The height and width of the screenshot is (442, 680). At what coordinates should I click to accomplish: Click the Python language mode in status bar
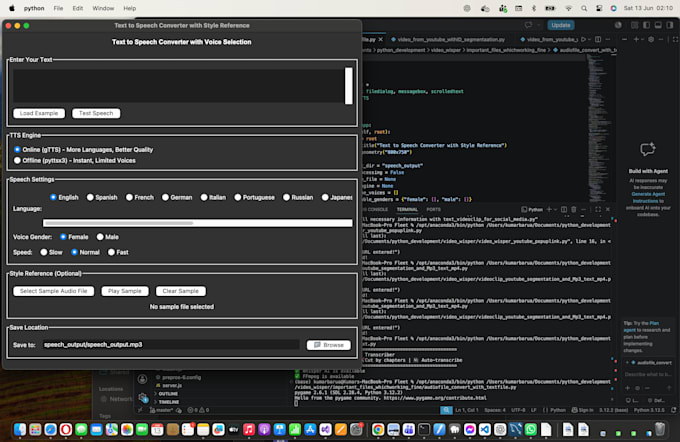558,410
